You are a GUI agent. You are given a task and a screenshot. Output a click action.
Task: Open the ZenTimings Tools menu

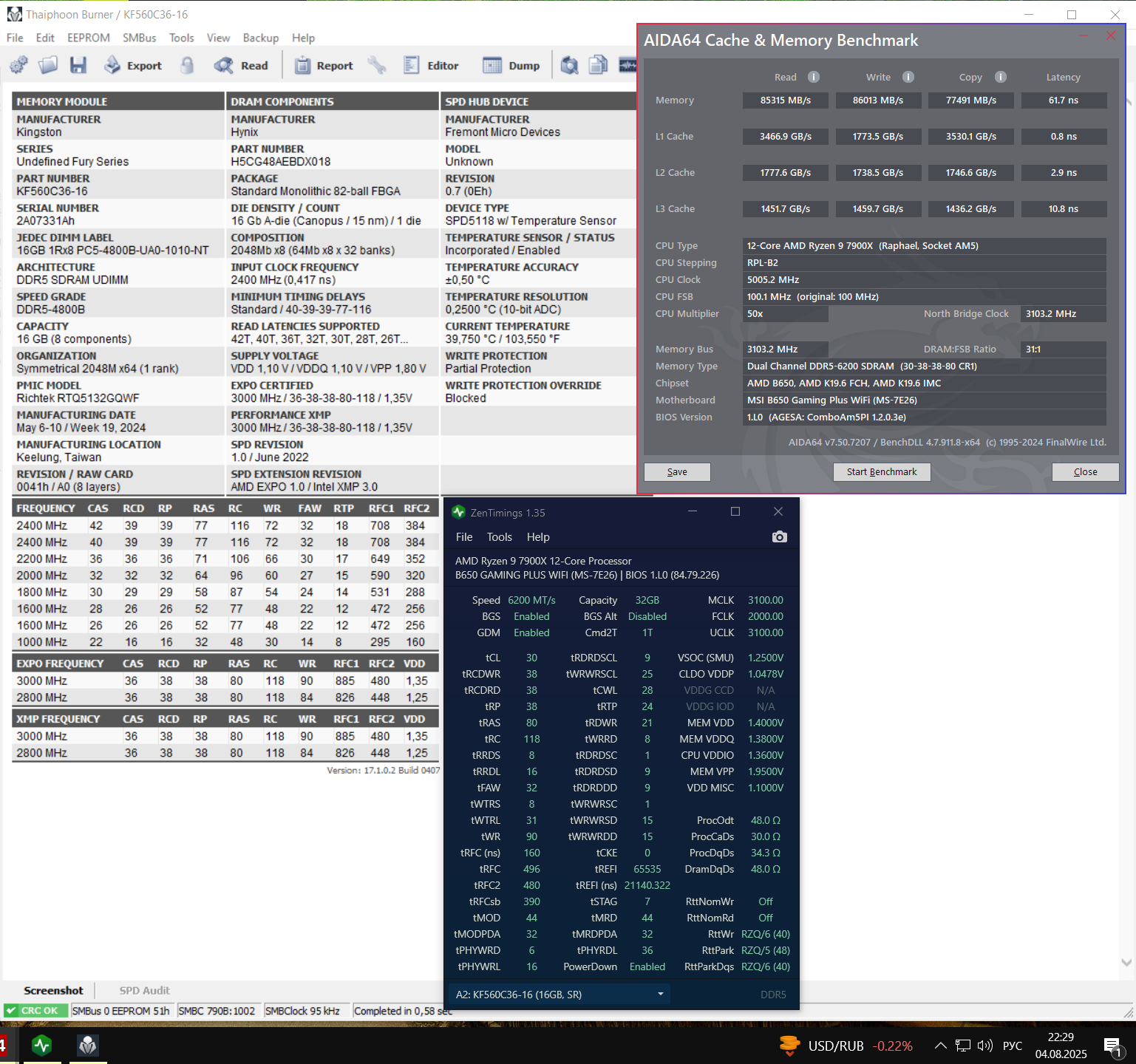click(499, 537)
